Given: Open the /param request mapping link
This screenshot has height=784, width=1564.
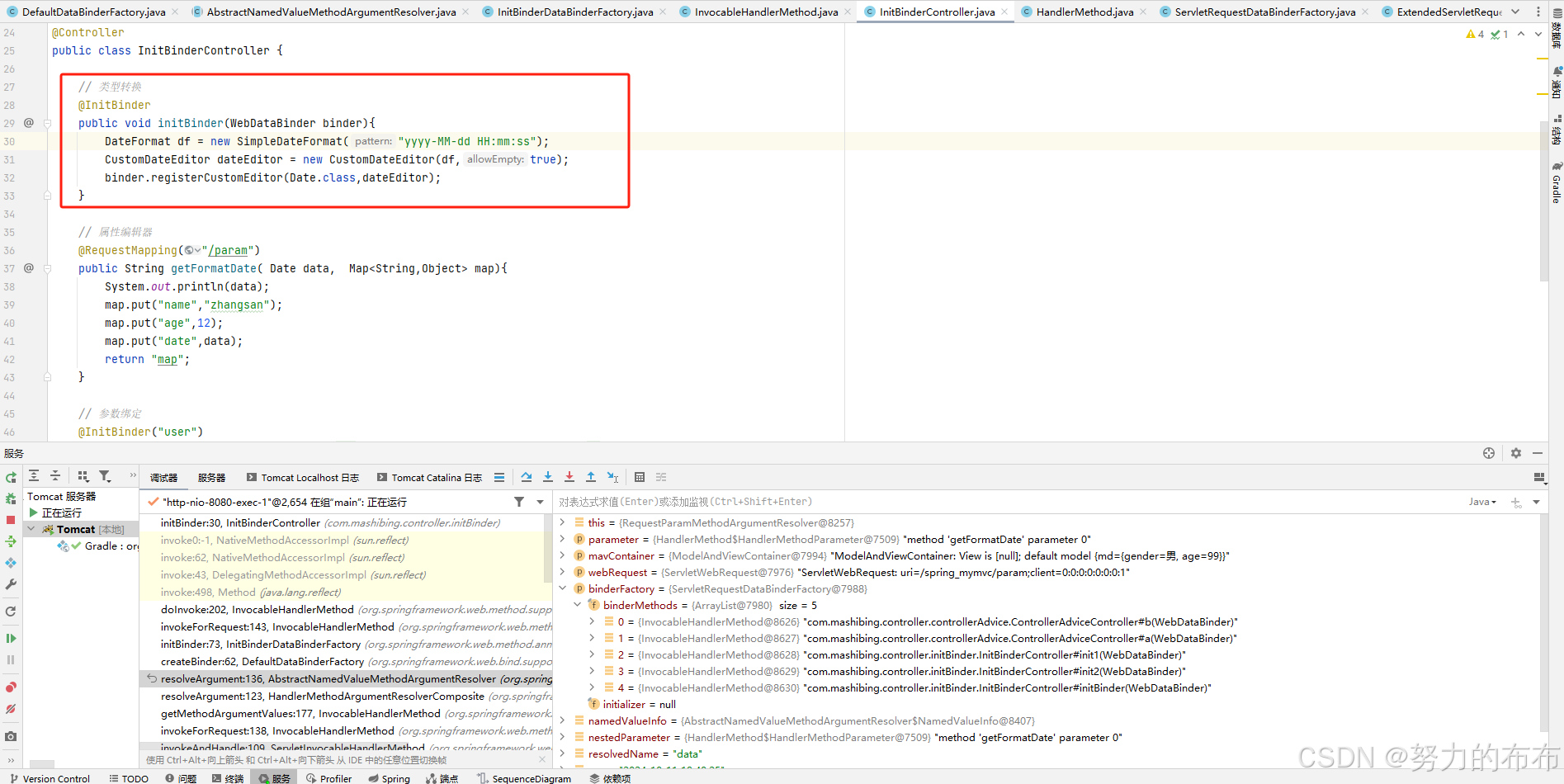Looking at the screenshot, I should click(228, 250).
